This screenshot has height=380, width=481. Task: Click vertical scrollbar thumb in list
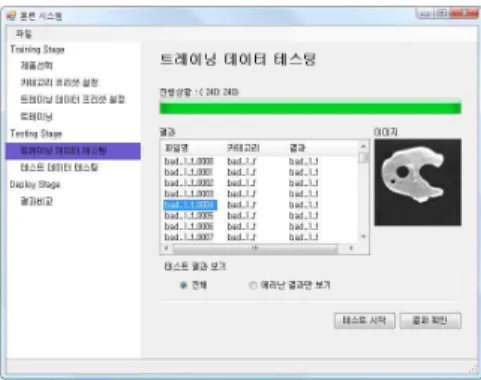pyautogui.click(x=364, y=157)
